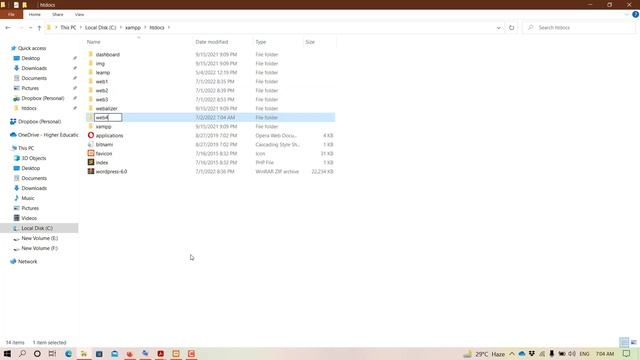Open the File ribbon tab
This screenshot has height=360, width=640.
11,14
